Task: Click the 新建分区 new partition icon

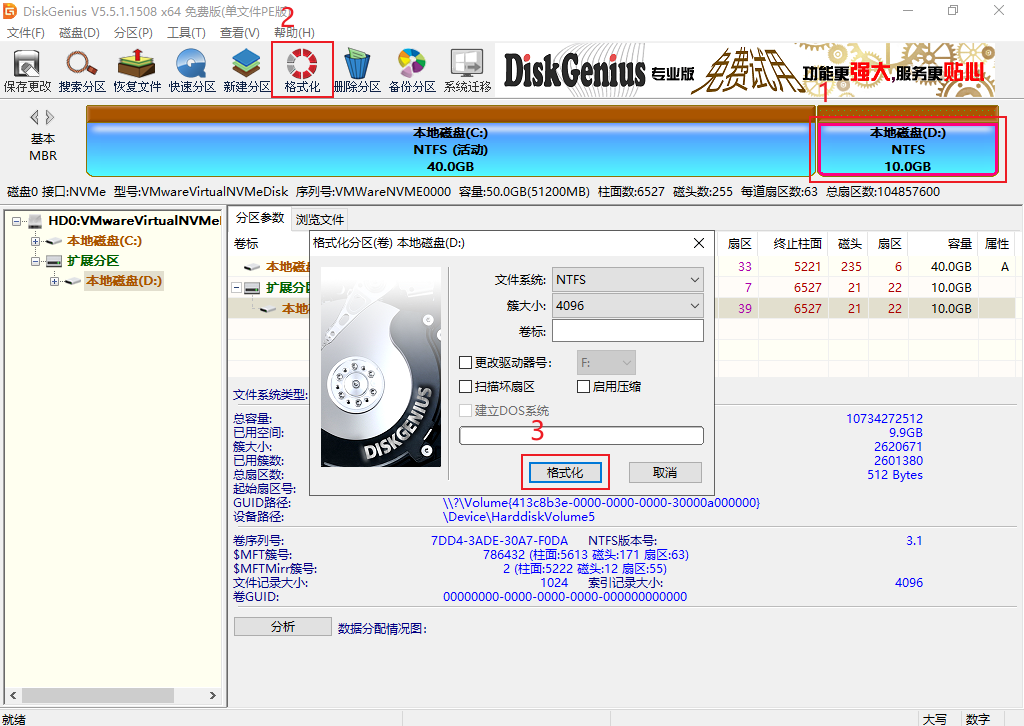Action: pyautogui.click(x=246, y=70)
